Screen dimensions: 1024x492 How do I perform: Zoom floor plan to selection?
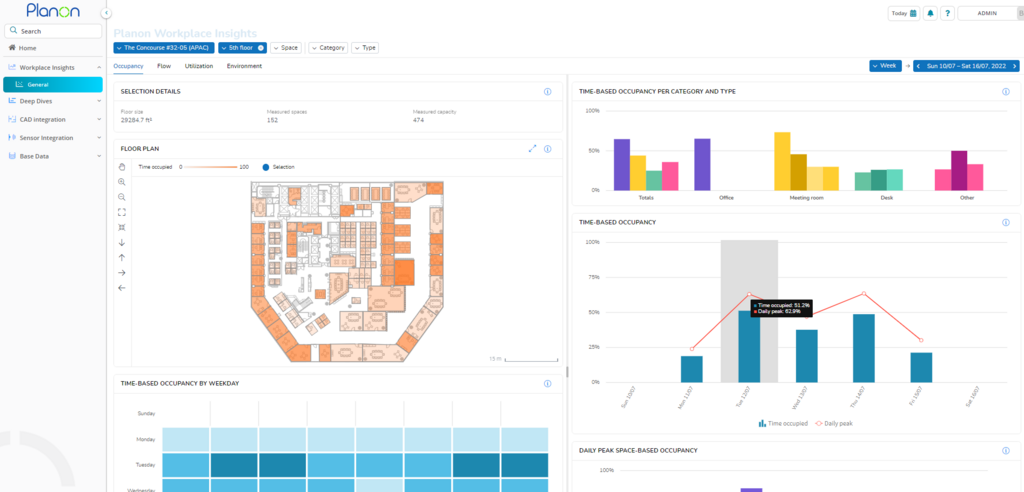point(121,227)
